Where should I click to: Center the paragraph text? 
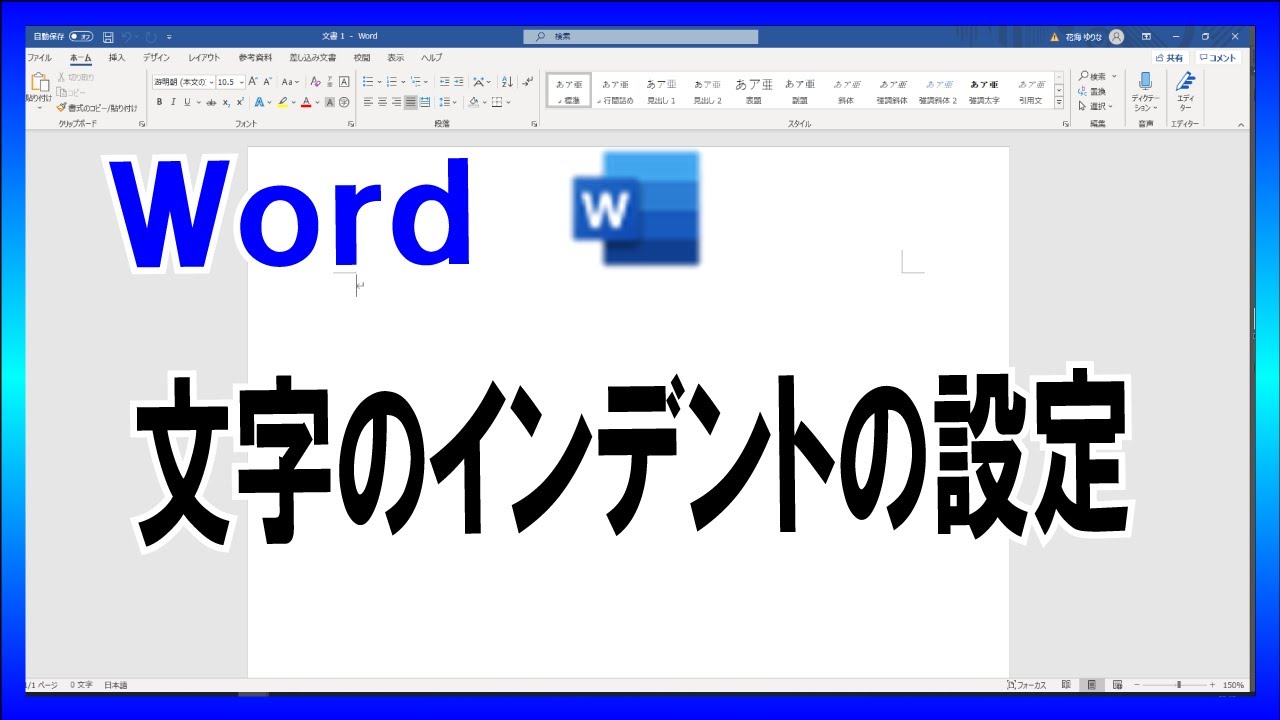382,102
